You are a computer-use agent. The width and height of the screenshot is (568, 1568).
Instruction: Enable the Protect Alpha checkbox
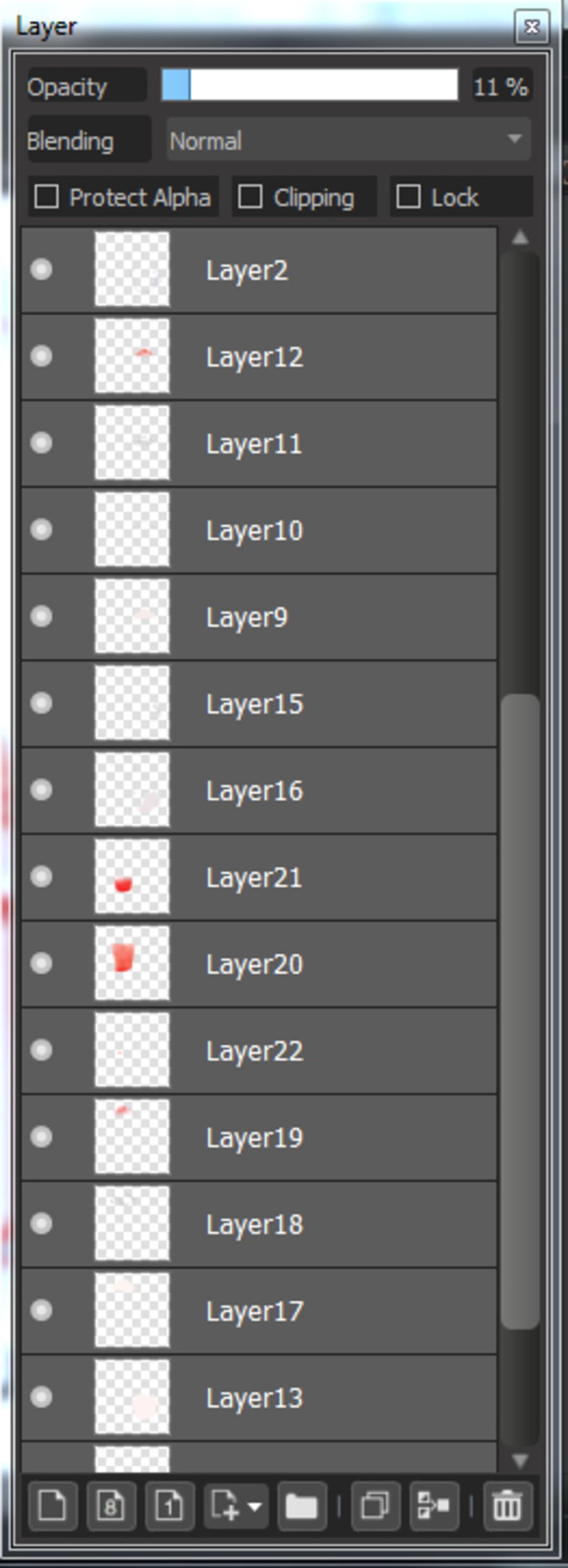[x=46, y=197]
